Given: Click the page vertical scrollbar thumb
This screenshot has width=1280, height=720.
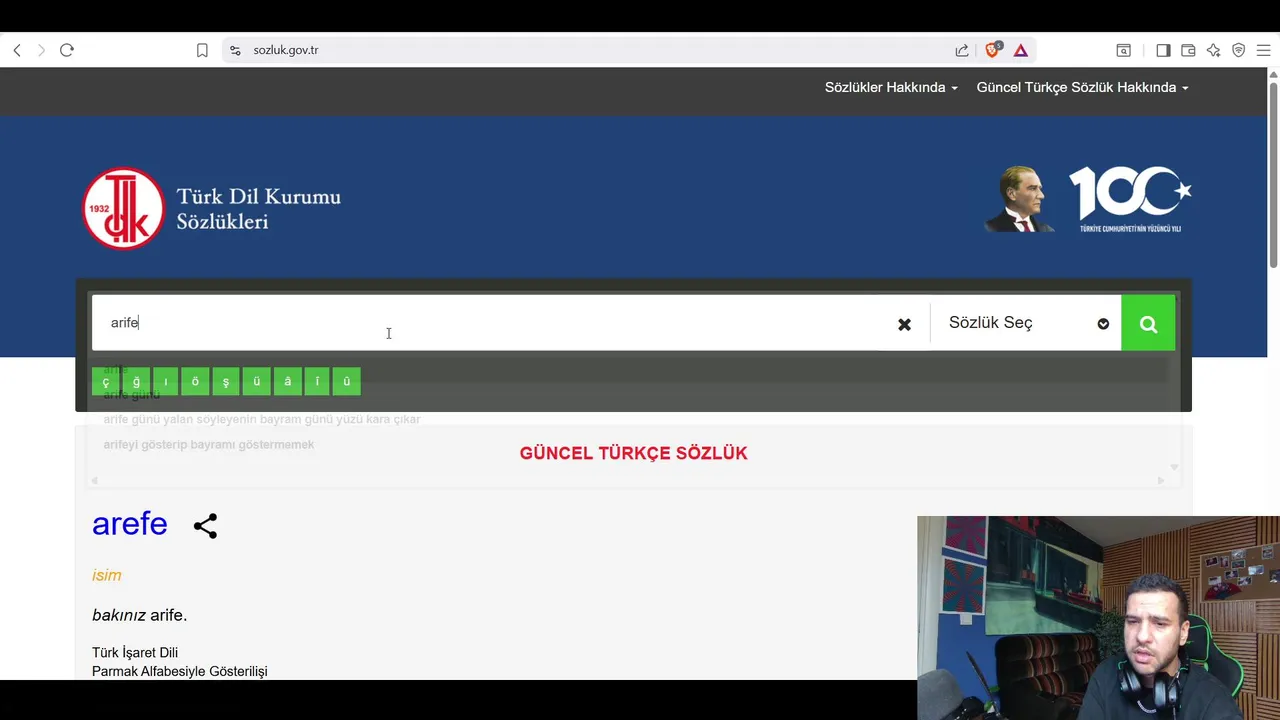Looking at the screenshot, I should (x=1273, y=175).
